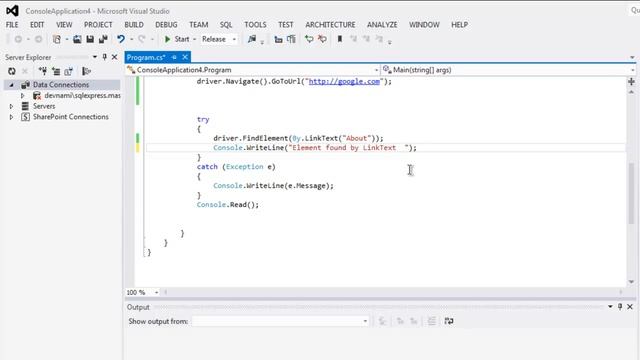Screen dimensions: 640x360
Task: Start debugging with the green Start arrow
Action: click(167, 39)
